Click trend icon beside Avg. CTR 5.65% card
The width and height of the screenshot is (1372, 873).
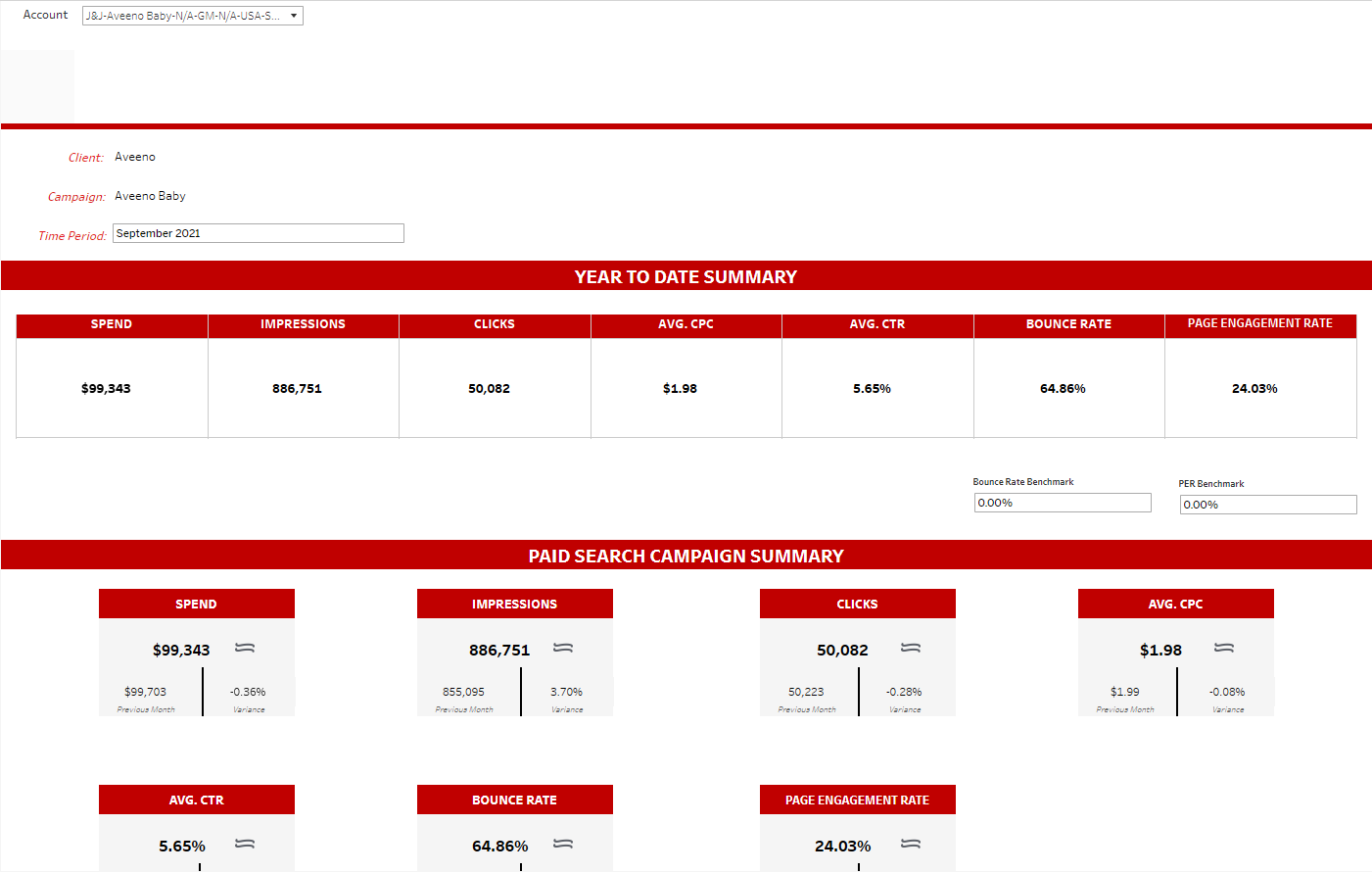pyautogui.click(x=245, y=845)
